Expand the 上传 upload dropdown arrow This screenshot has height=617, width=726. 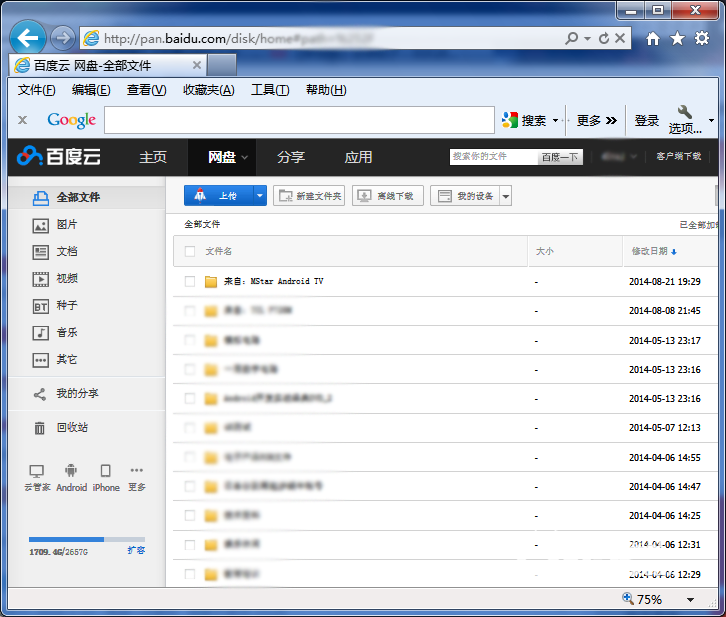260,196
